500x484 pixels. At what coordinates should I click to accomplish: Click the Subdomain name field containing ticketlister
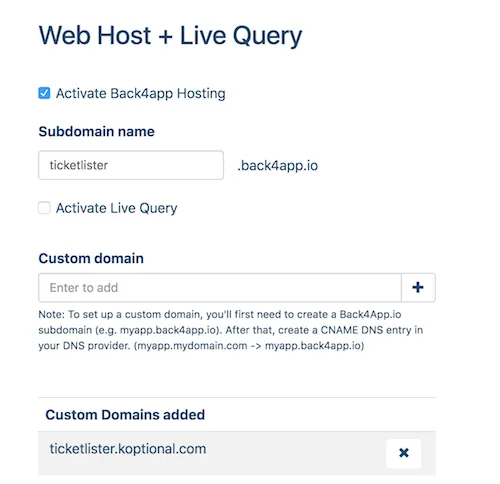(x=131, y=165)
